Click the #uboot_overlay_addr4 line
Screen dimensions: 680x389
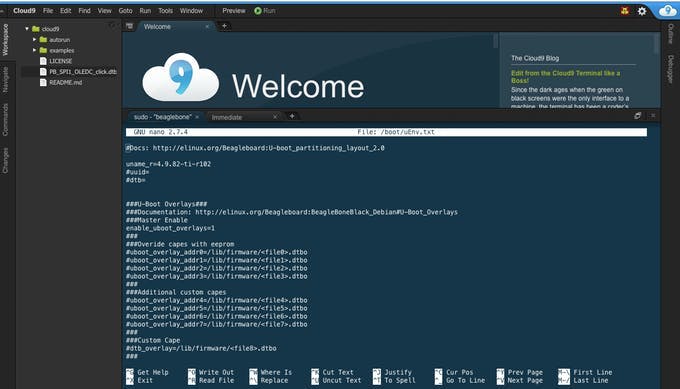(216, 300)
